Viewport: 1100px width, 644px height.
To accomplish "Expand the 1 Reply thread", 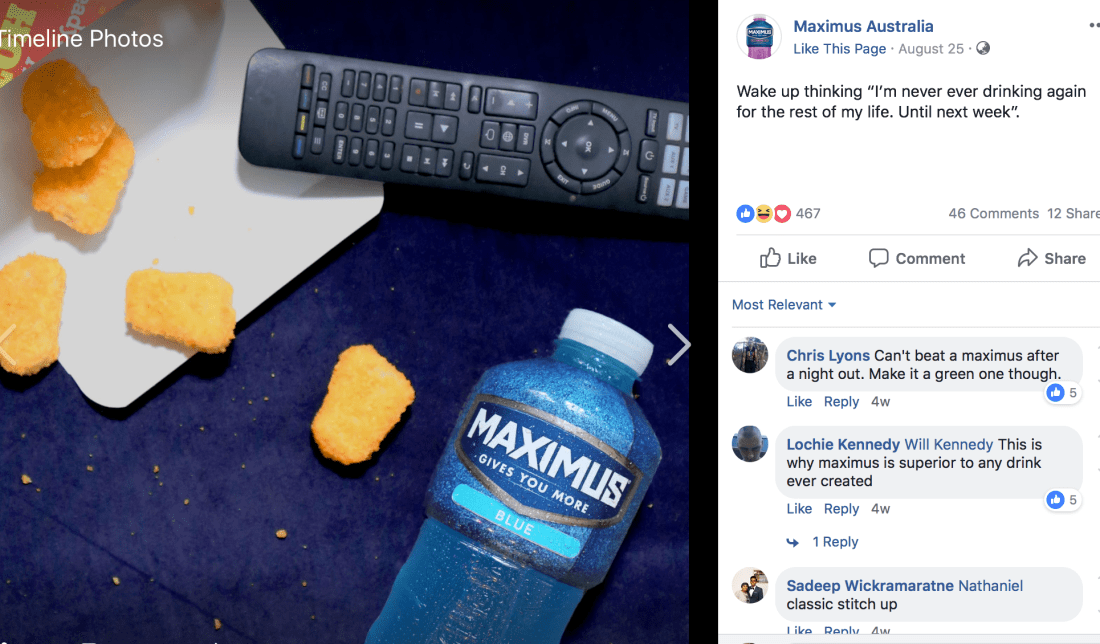I will [x=835, y=542].
